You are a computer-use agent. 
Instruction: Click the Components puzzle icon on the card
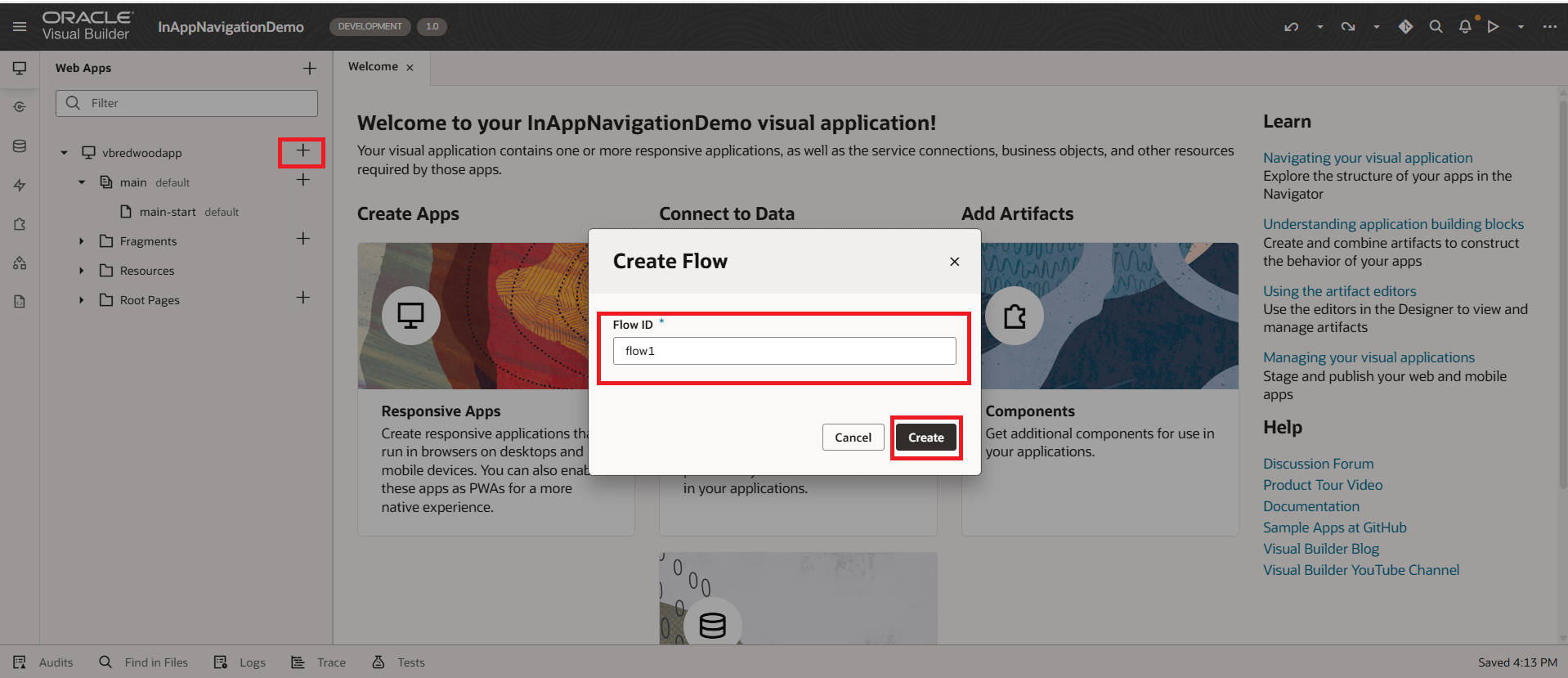(1015, 316)
